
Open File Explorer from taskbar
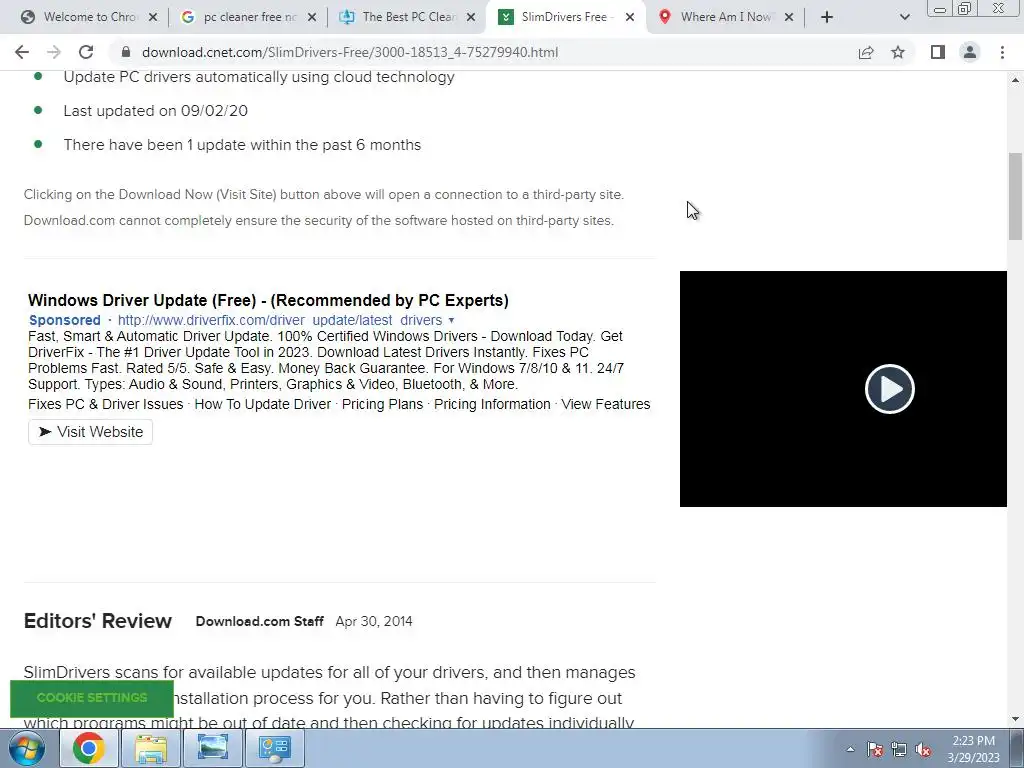pos(151,748)
